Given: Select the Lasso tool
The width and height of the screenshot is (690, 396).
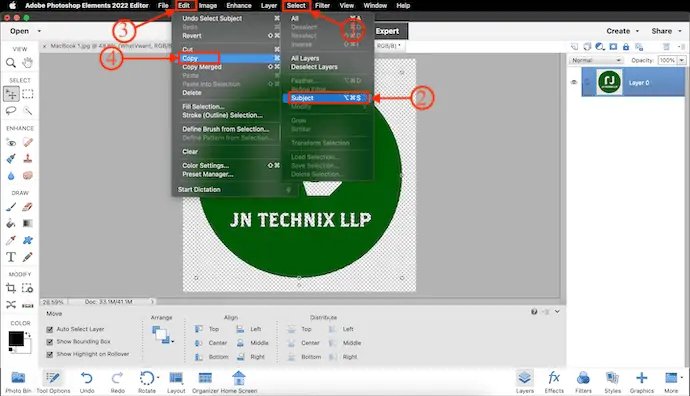Looking at the screenshot, I should (11, 110).
